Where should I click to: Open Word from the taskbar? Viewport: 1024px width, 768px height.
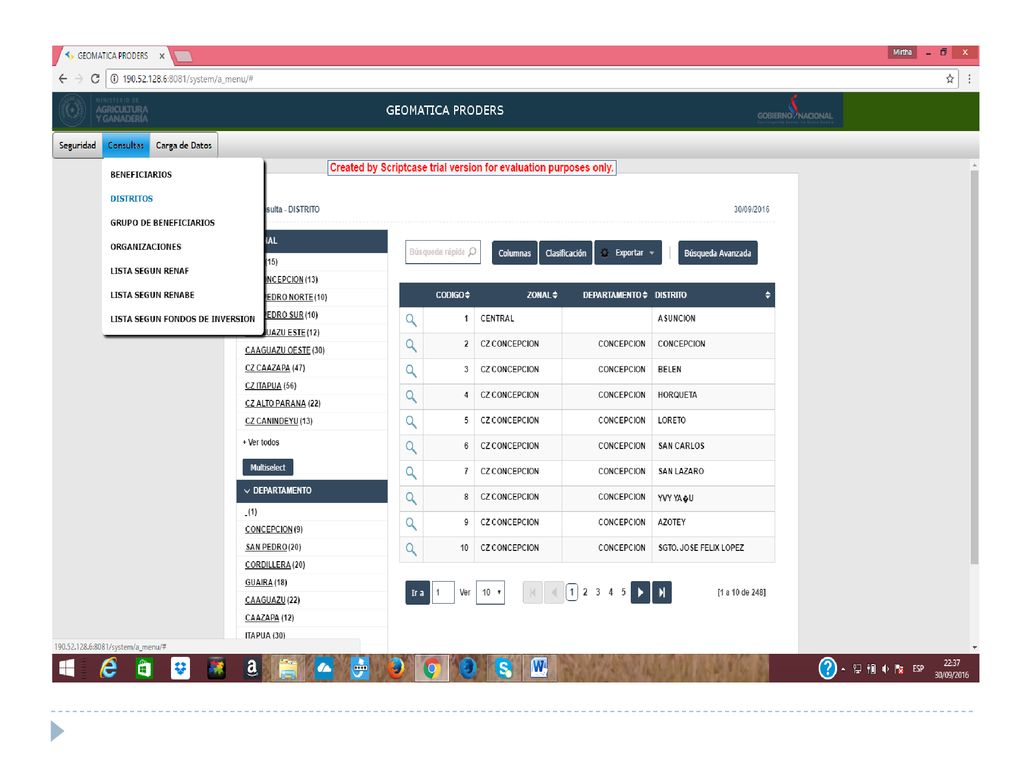pos(539,668)
